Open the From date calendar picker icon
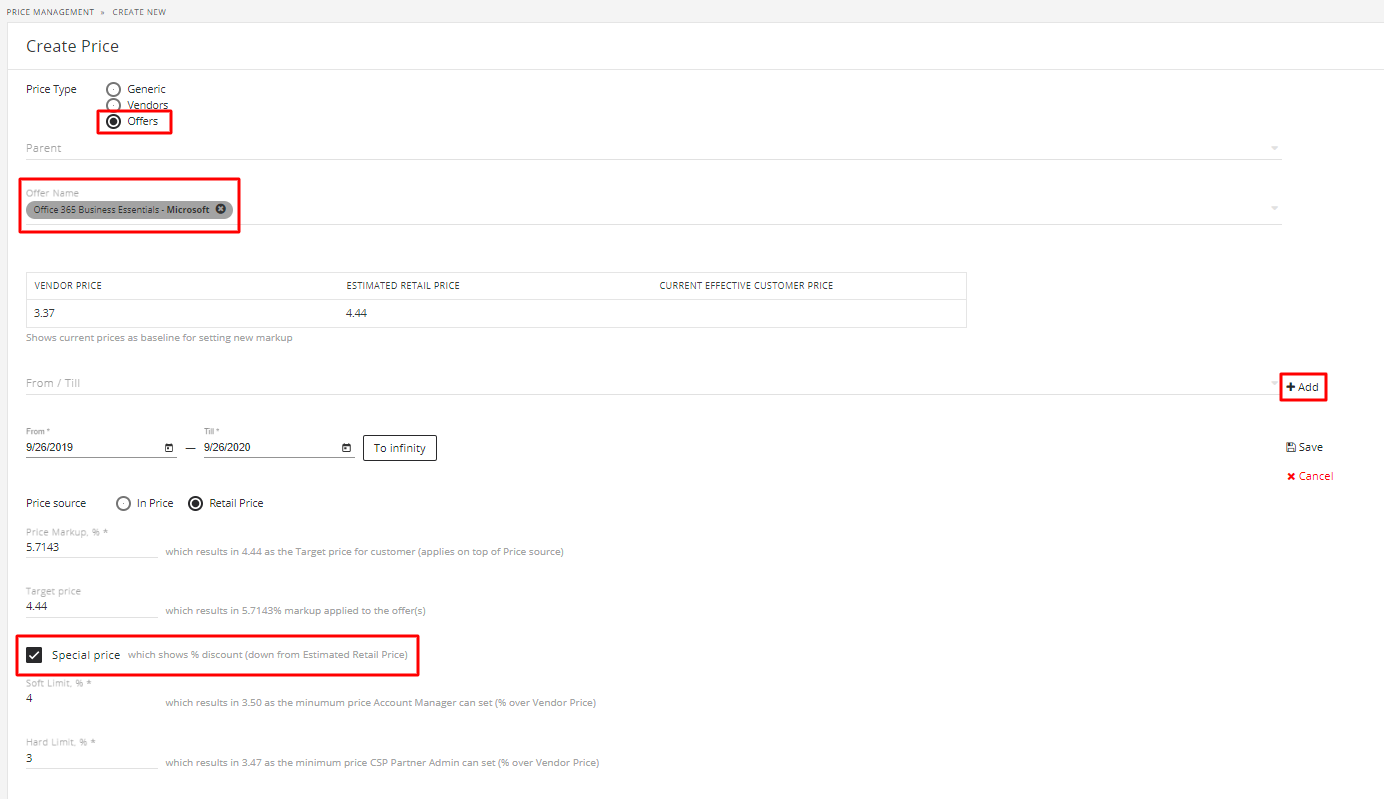Viewport: 1384px width, 799px height. (169, 448)
